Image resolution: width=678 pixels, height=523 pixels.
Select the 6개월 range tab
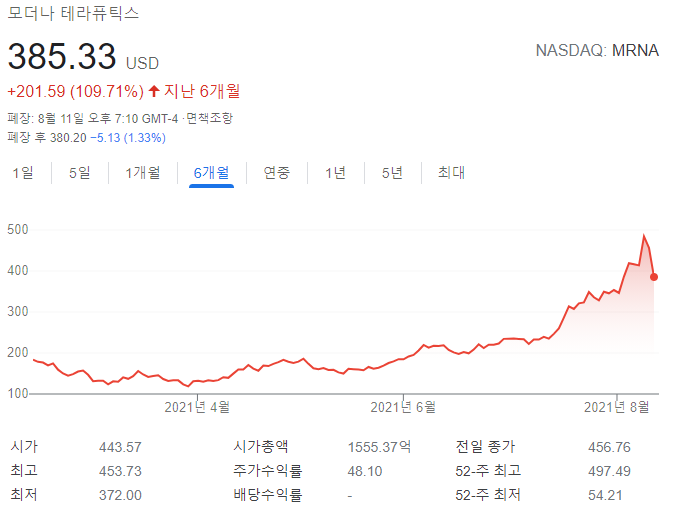(211, 173)
